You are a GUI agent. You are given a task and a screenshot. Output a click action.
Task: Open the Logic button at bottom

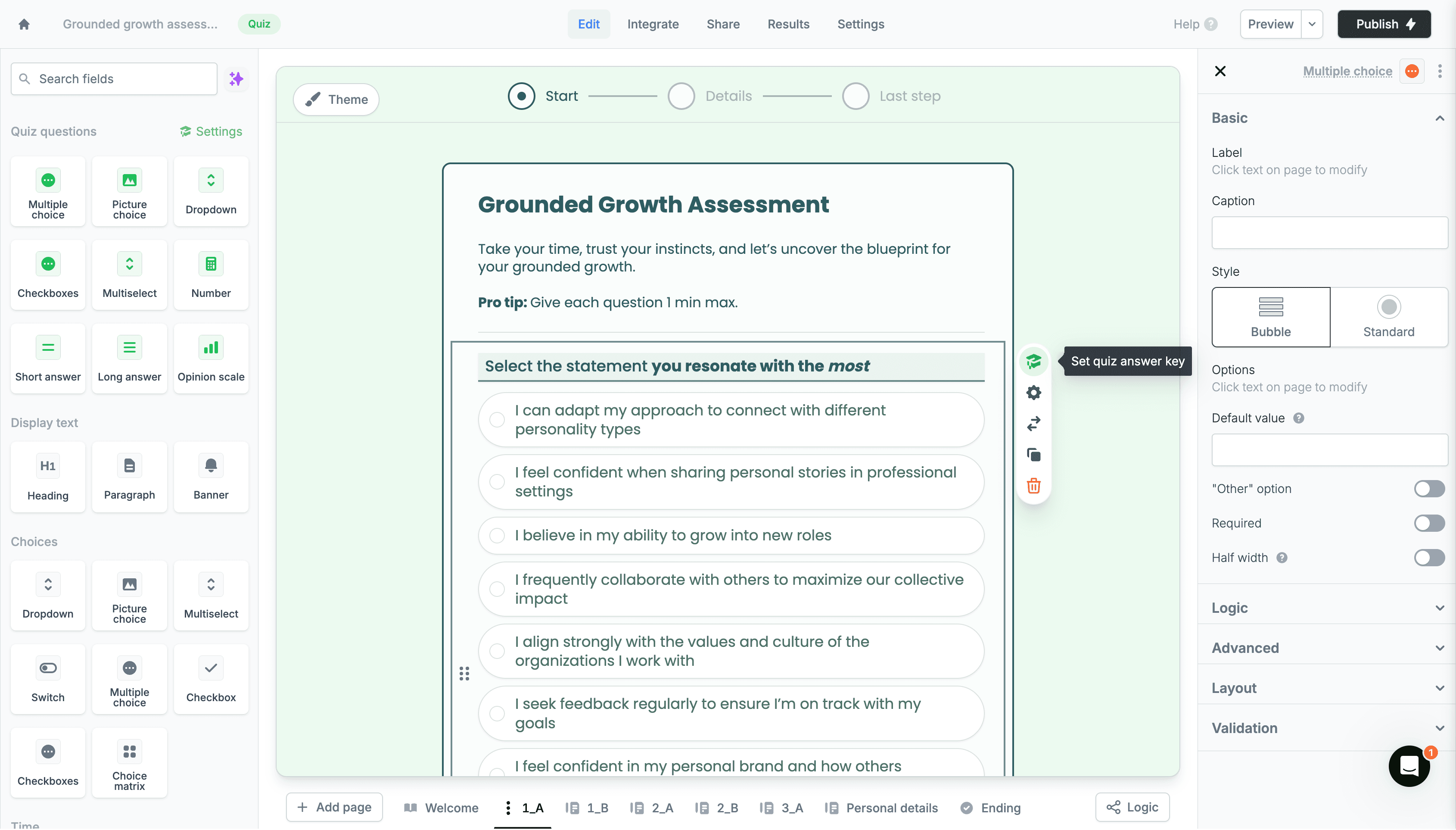pos(1132,807)
